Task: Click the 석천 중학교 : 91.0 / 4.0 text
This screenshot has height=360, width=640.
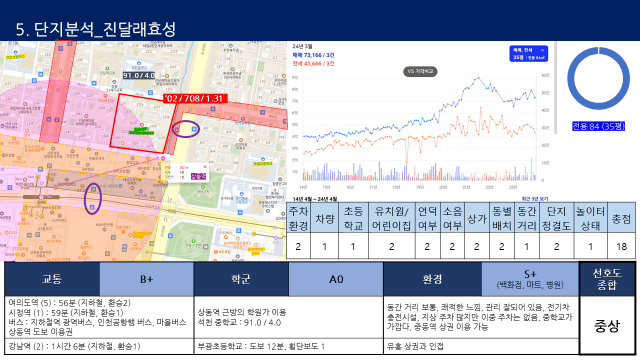Action: [239, 322]
